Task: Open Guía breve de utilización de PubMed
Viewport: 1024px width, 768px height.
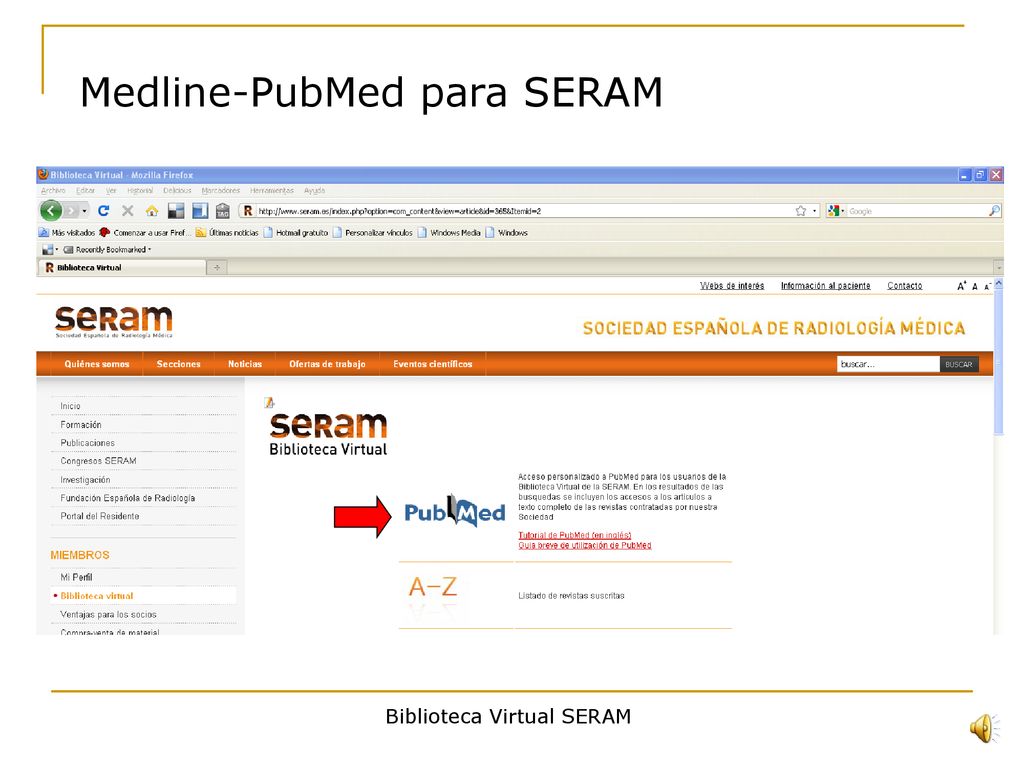Action: pyautogui.click(x=584, y=545)
